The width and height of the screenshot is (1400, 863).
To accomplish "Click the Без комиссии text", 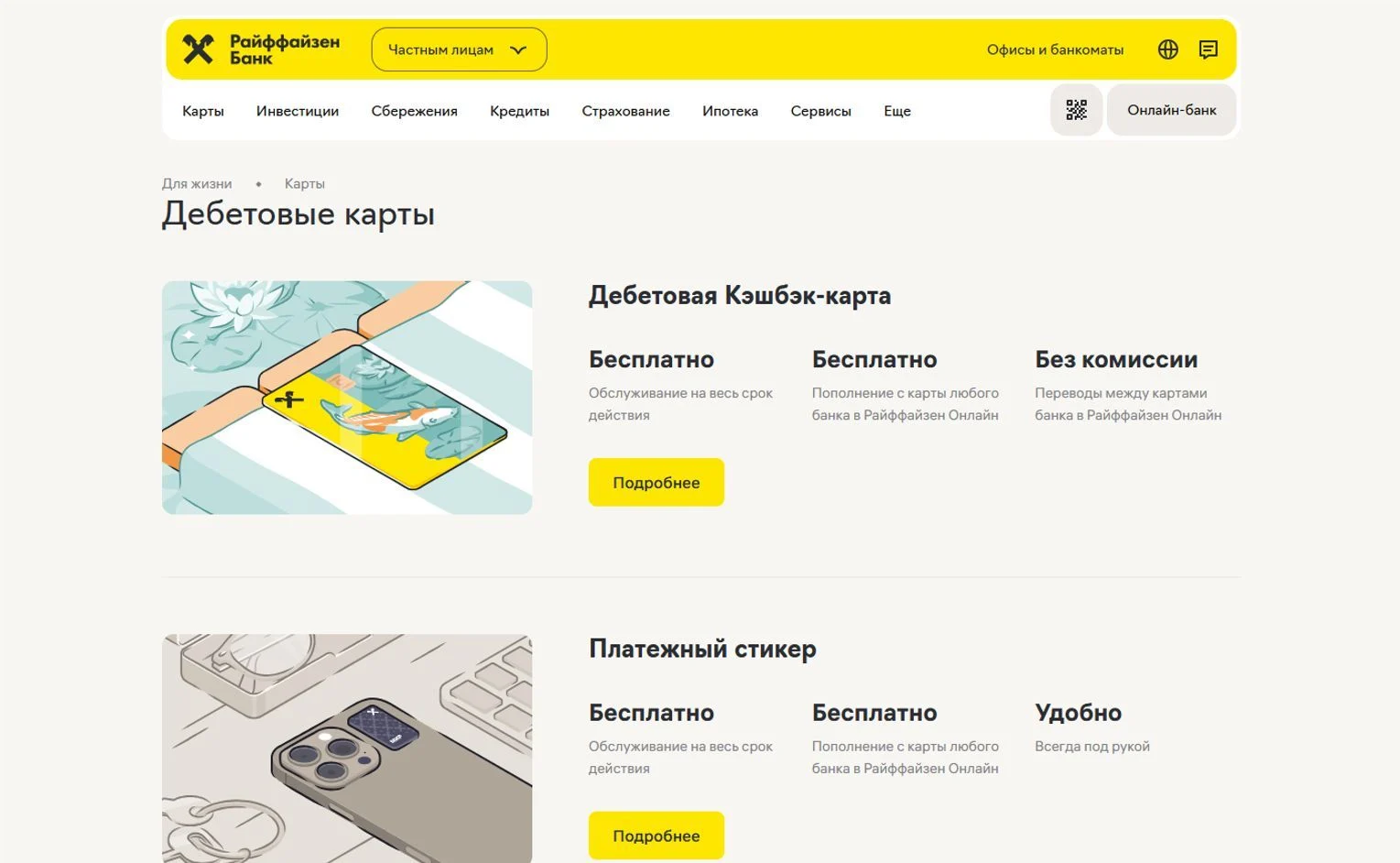I will [1116, 359].
